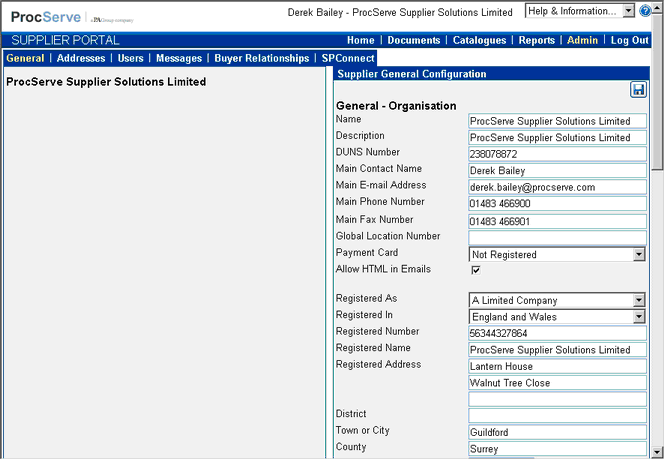This screenshot has width=665, height=460.
Task: Click Log Out link
Action: pyautogui.click(x=629, y=40)
